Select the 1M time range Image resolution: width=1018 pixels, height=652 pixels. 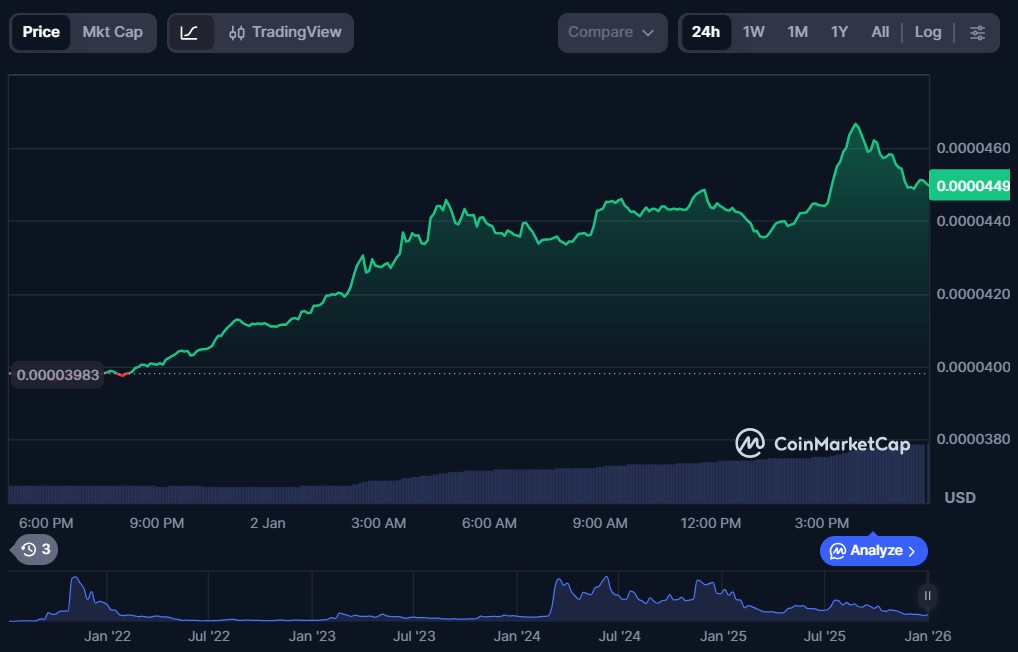point(797,32)
